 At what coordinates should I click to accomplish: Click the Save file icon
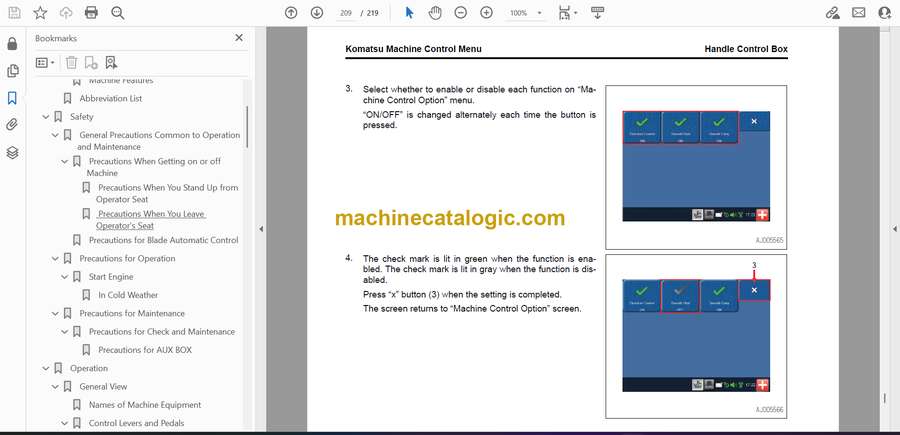coord(14,13)
